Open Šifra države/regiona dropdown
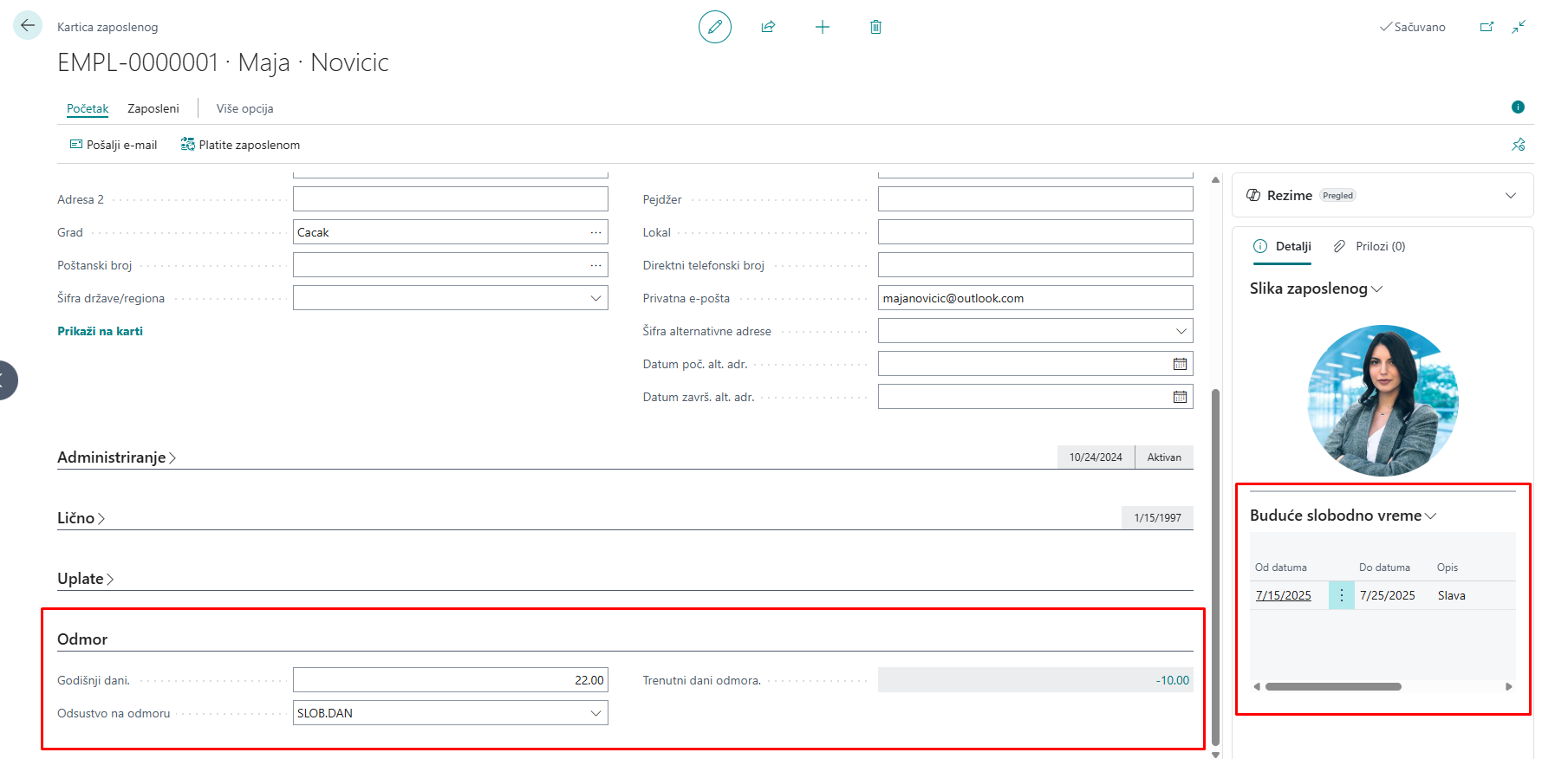 [x=595, y=298]
